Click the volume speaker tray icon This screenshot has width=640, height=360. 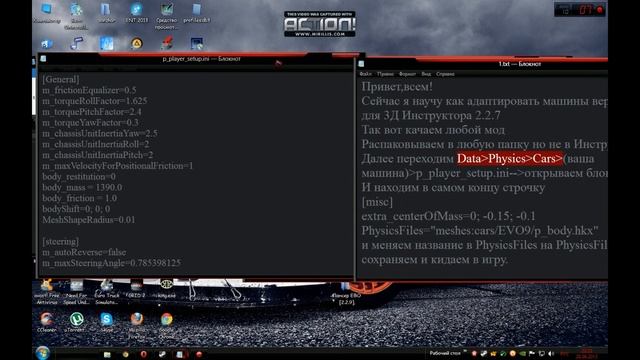pos(551,354)
